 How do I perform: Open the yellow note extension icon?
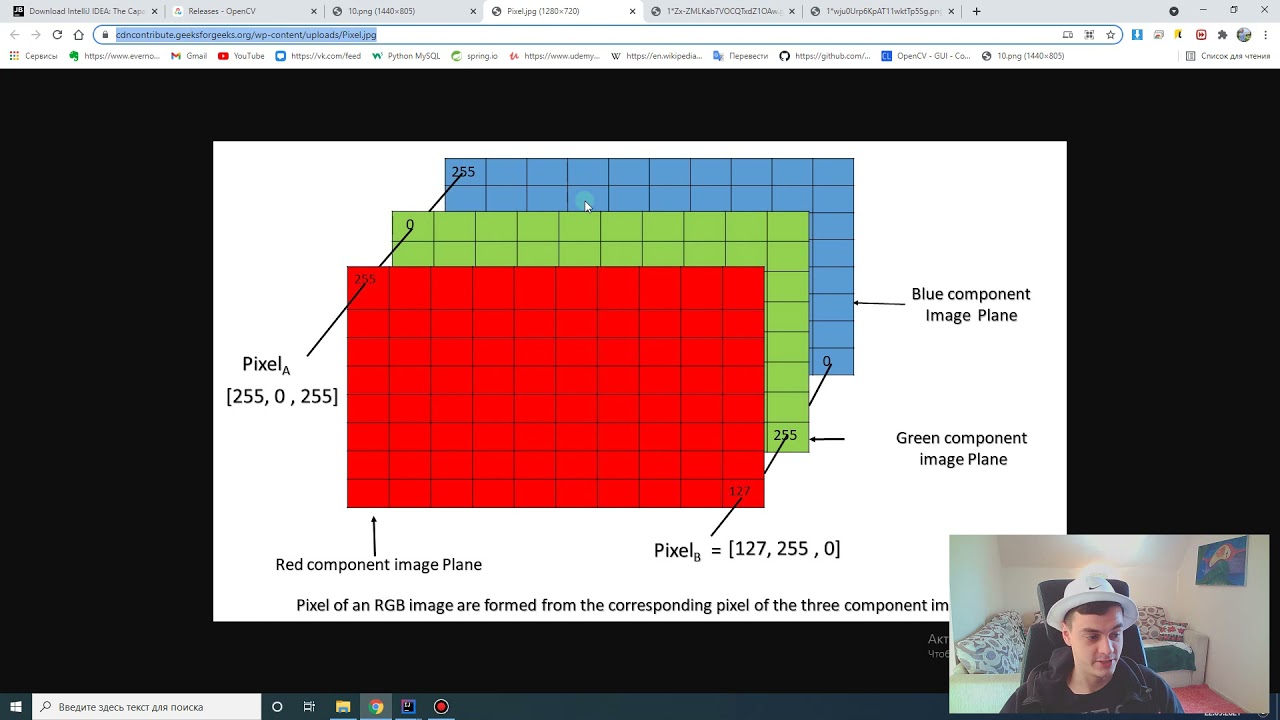click(1179, 34)
